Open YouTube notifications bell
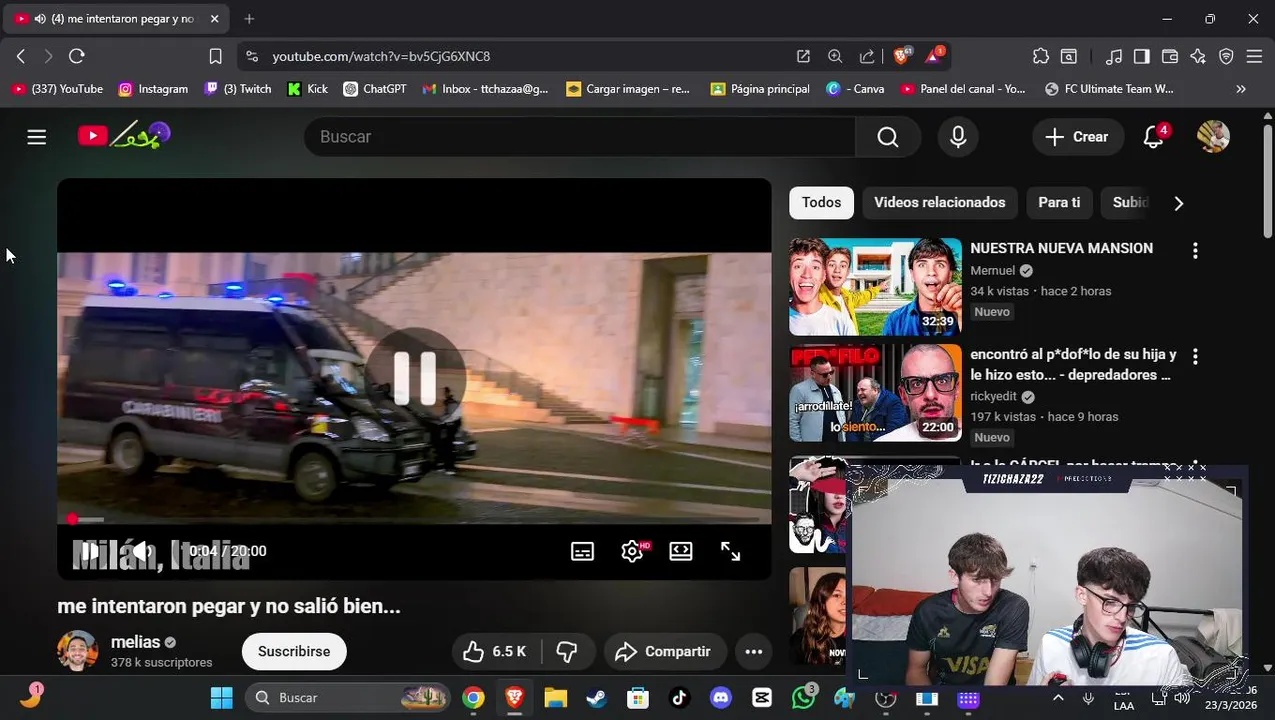 pos(1154,137)
